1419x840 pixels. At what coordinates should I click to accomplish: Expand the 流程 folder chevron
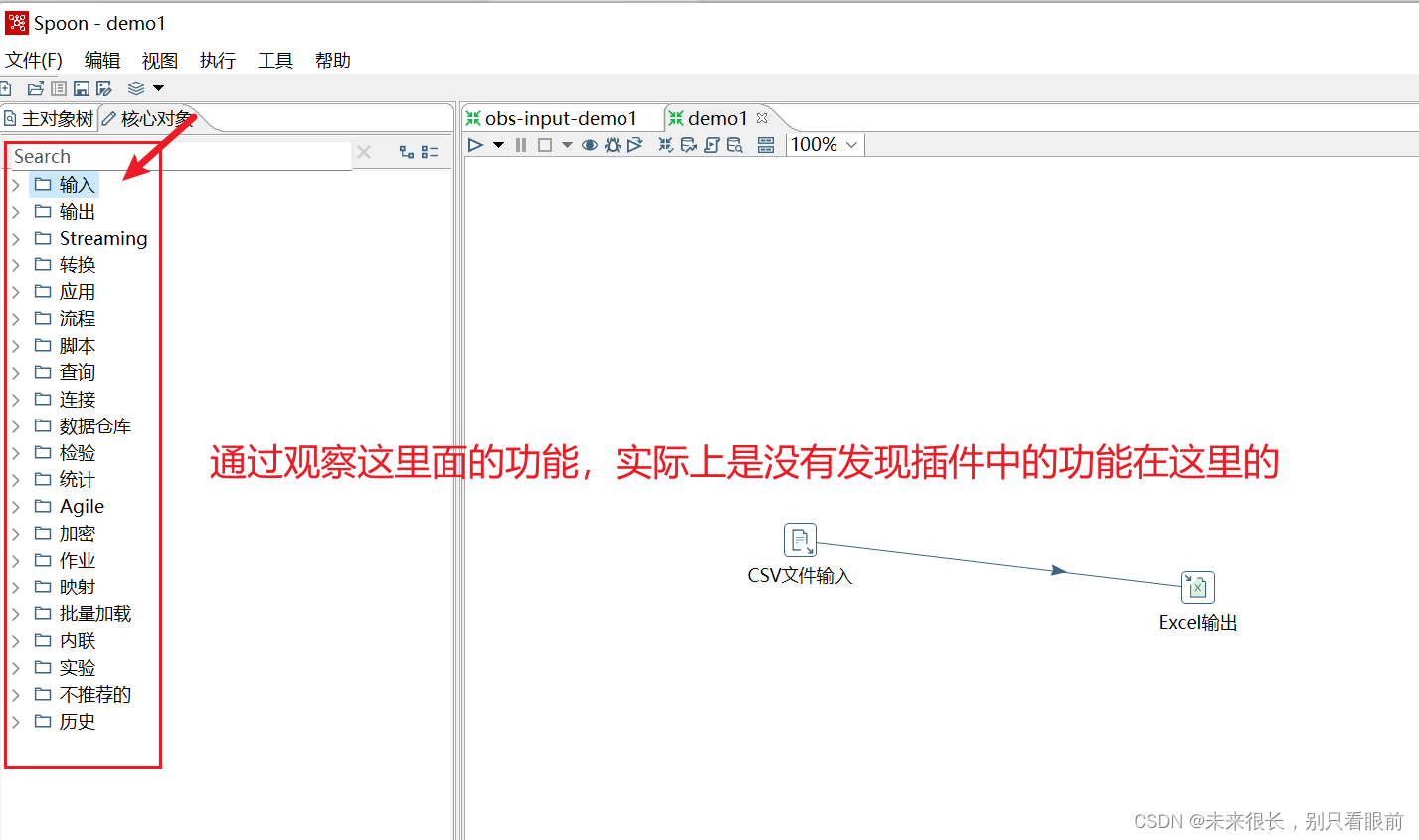click(16, 319)
